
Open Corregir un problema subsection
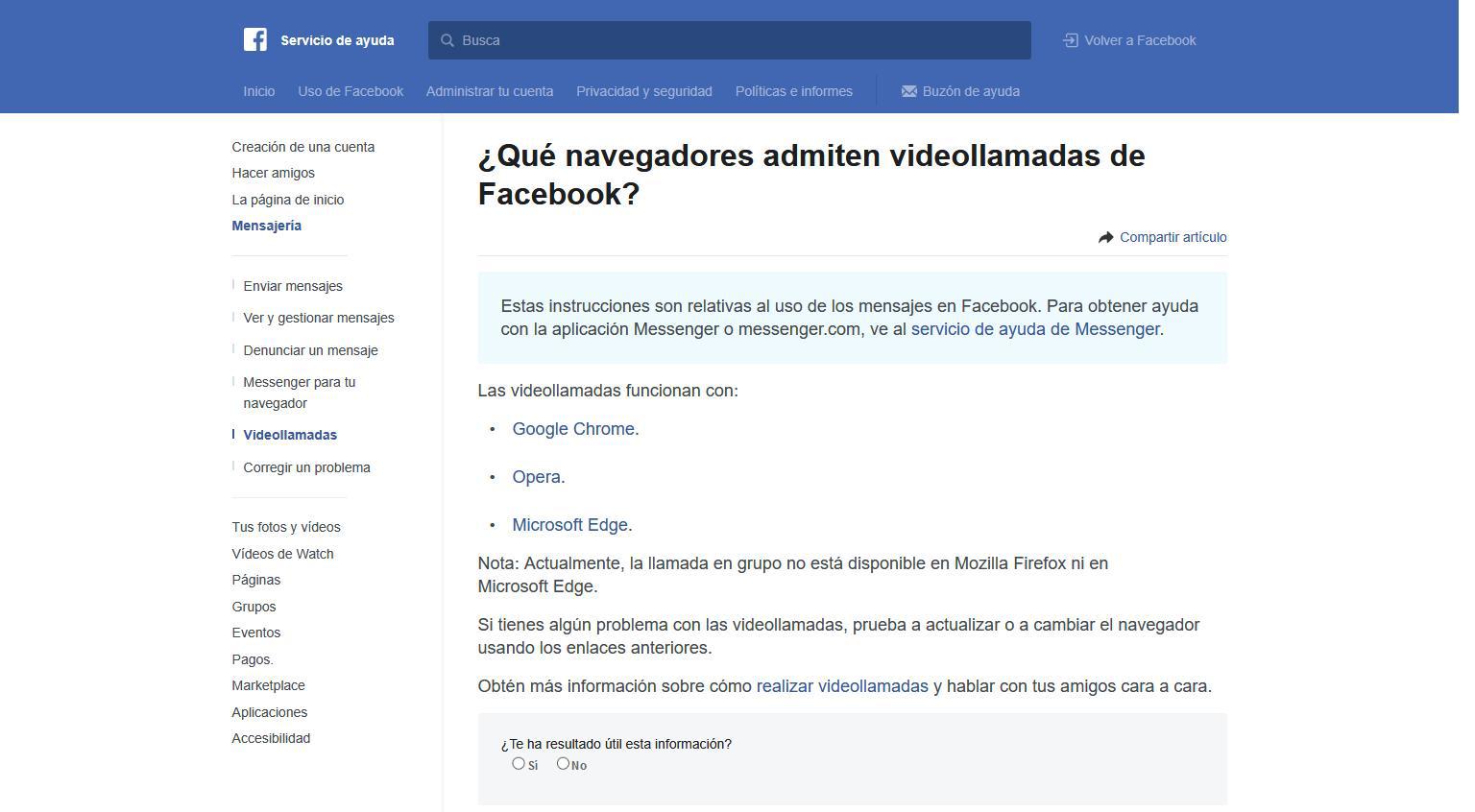[x=307, y=467]
